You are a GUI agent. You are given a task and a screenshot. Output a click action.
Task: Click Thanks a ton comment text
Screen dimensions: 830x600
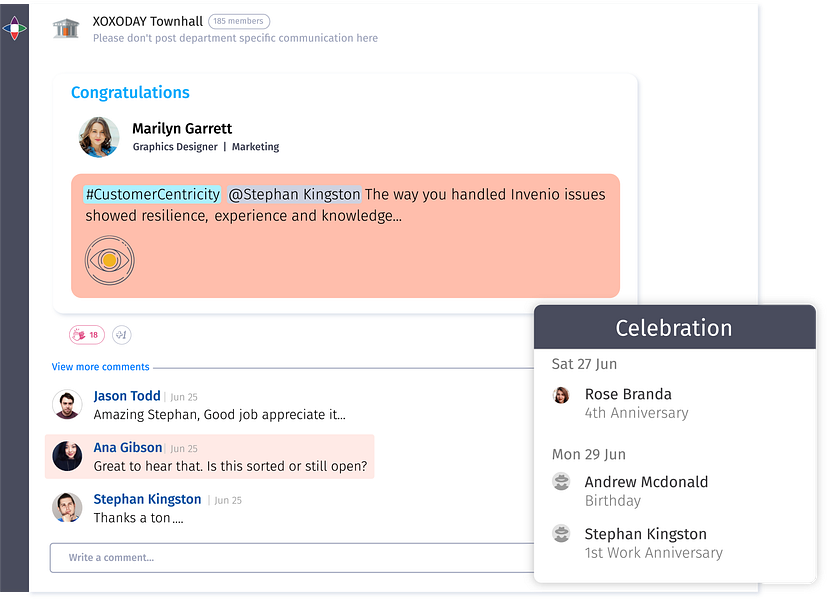point(139,518)
